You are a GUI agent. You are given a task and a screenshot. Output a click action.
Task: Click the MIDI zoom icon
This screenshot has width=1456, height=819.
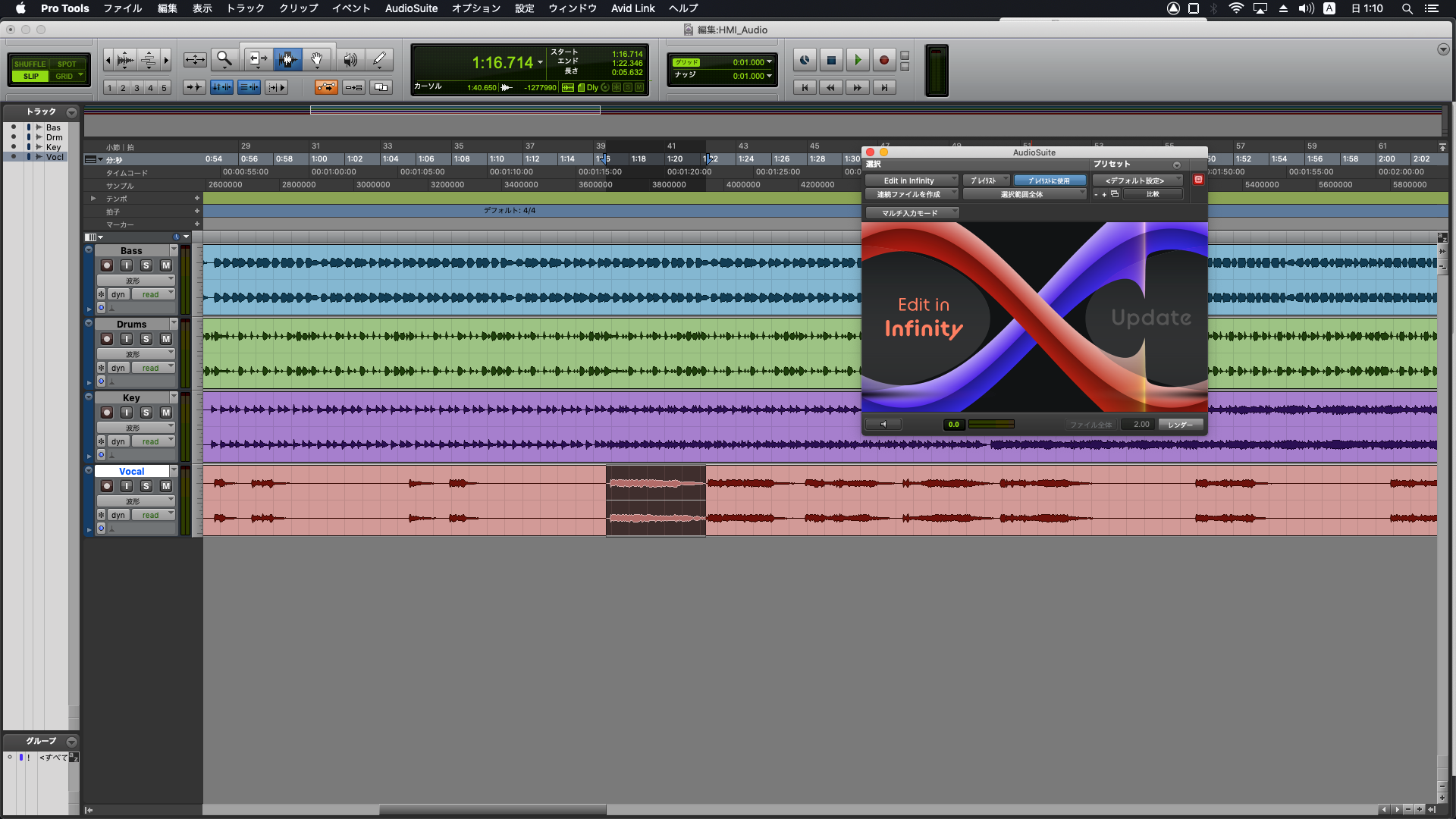point(149,59)
